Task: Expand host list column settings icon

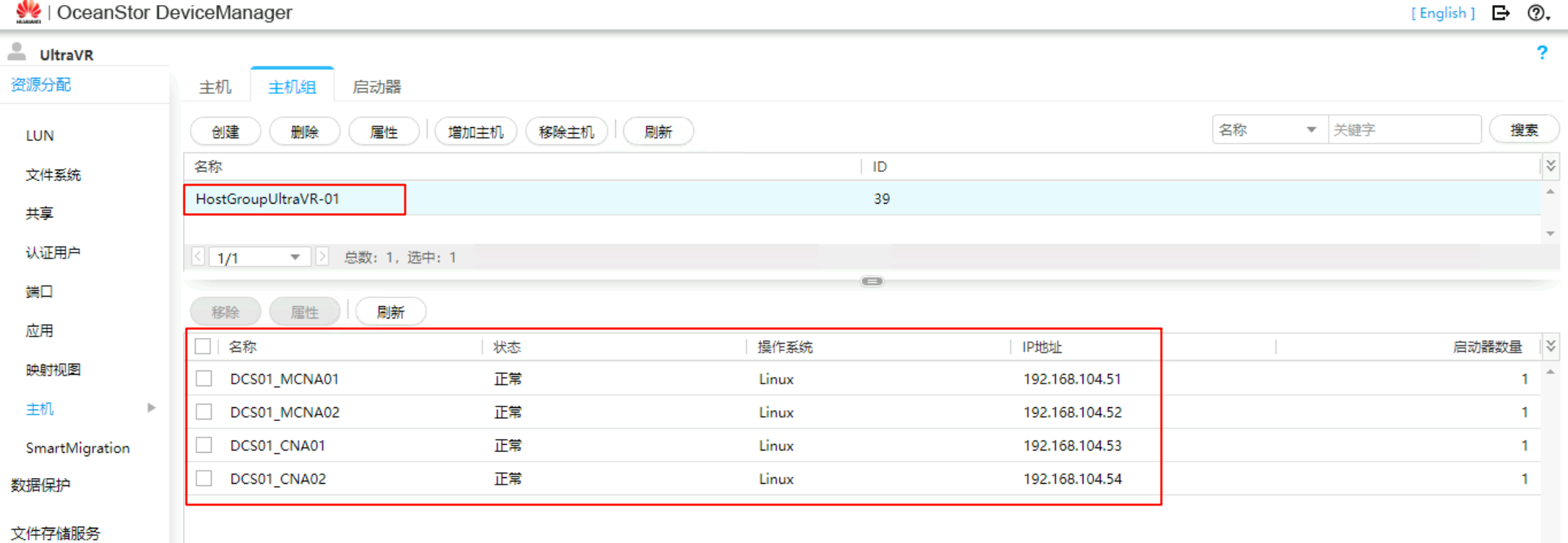Action: 1551,347
